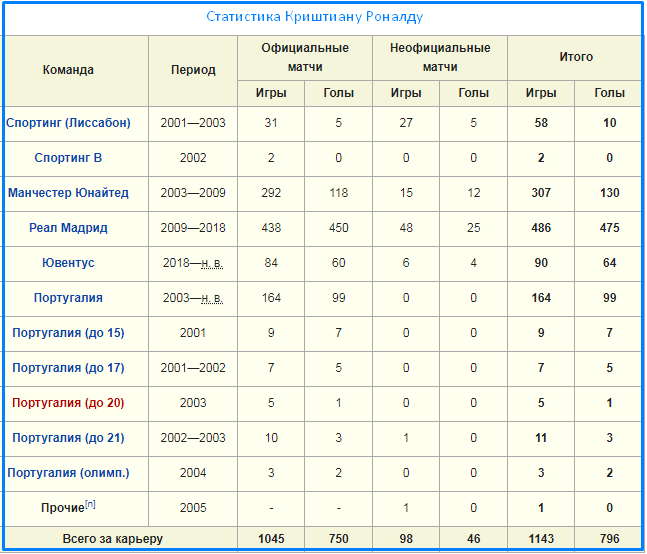Select the 2004 period for Португалия (олимп.)
Image resolution: width=647 pixels, height=554 pixels.
coord(193,473)
